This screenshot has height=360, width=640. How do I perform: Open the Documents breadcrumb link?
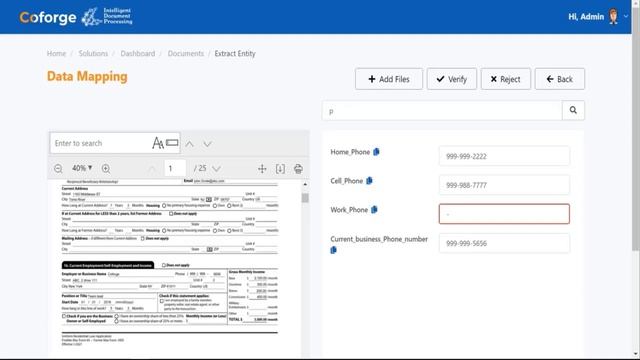point(186,53)
